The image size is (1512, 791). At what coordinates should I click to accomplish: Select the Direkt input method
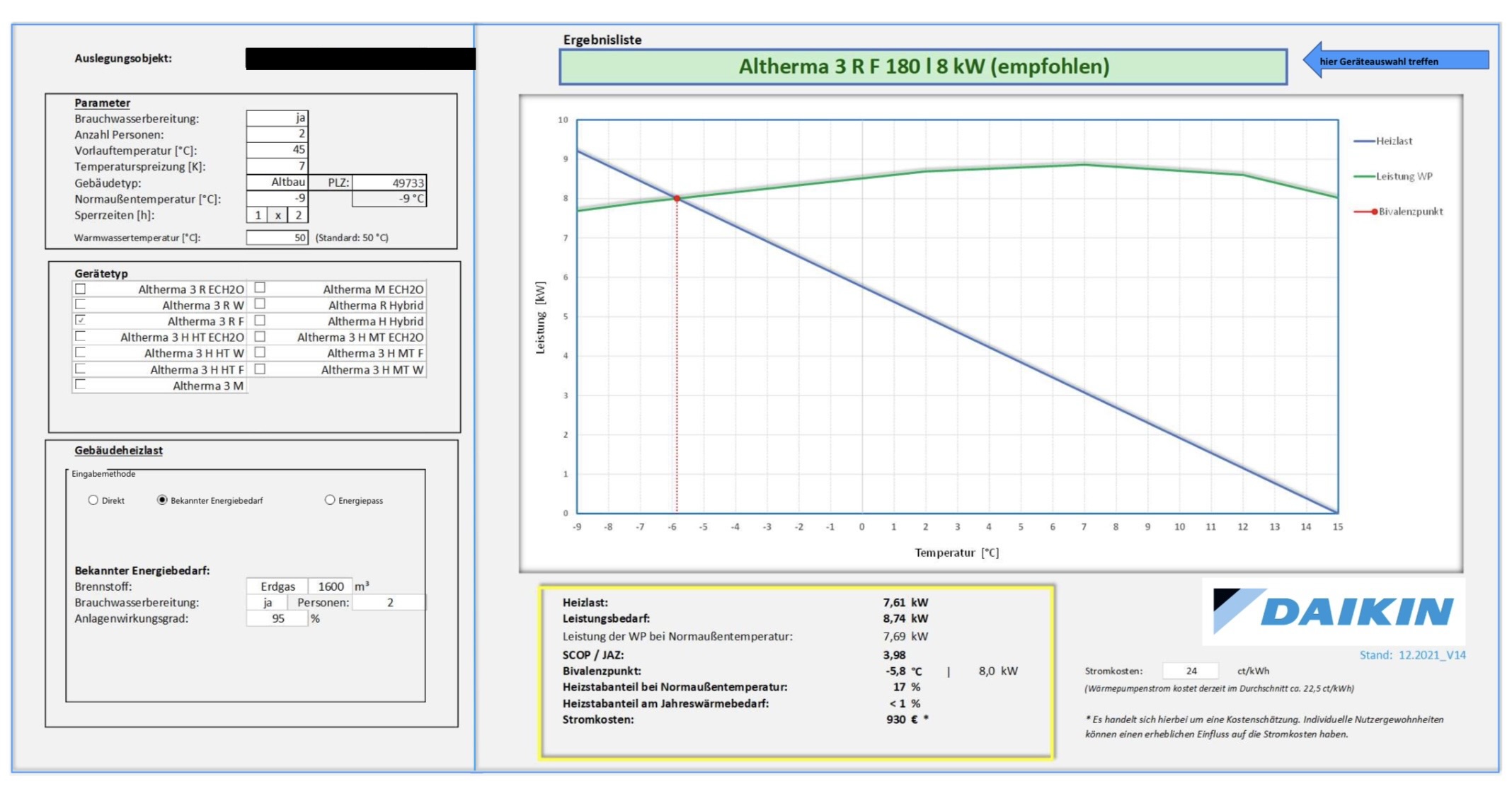(x=93, y=500)
